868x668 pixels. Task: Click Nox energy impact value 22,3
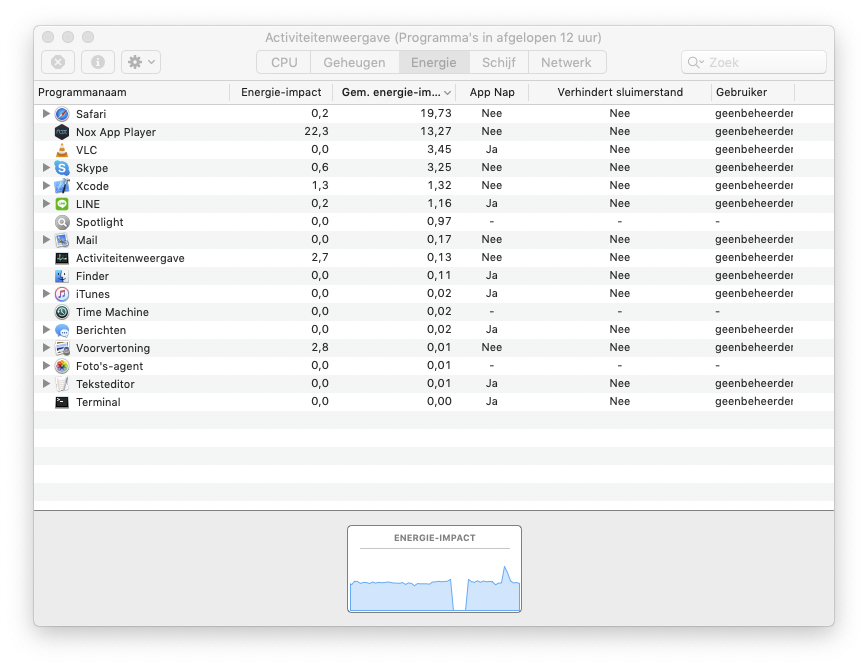coord(316,131)
